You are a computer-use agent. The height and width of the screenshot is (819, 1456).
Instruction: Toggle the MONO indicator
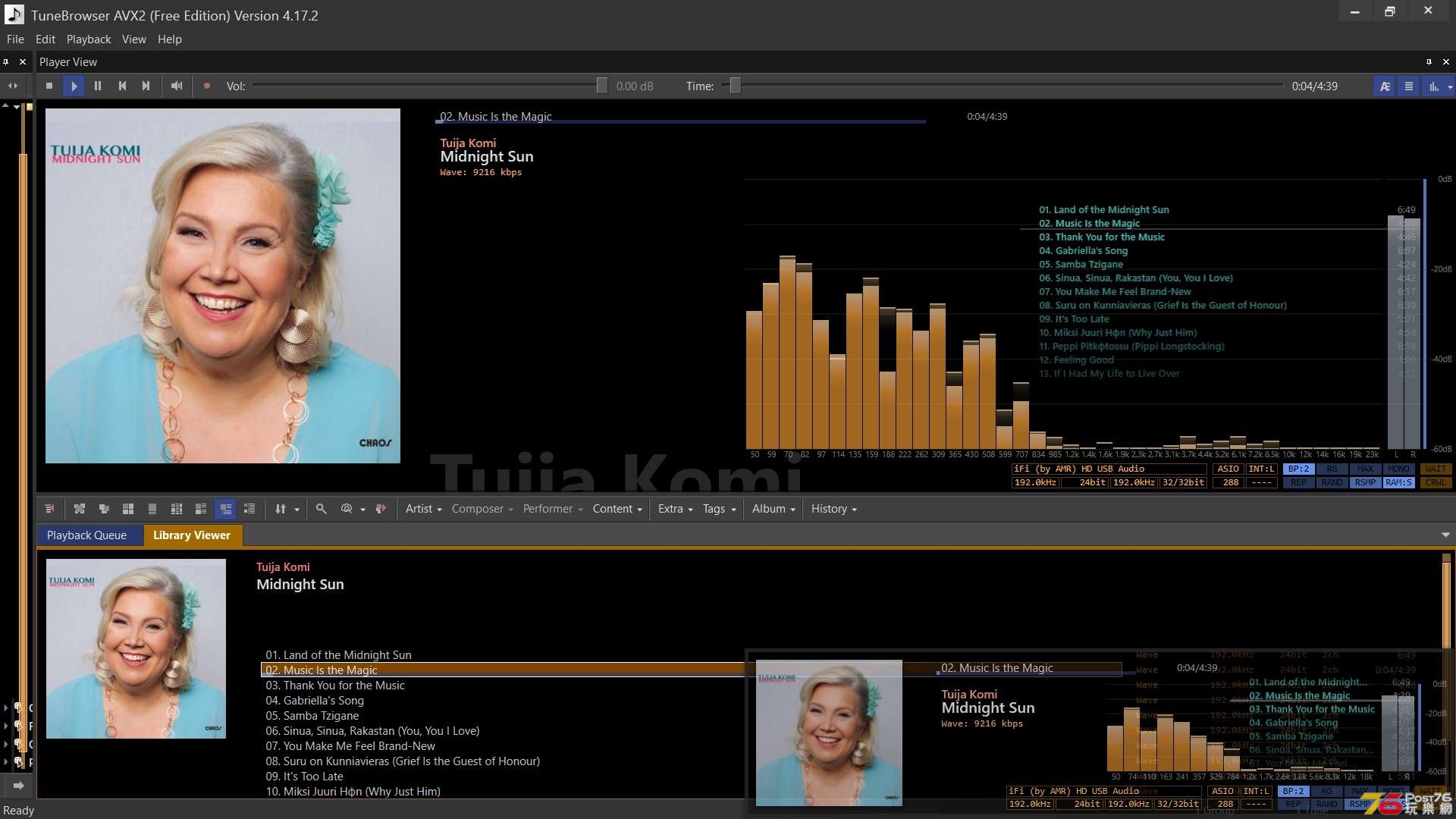coord(1398,469)
